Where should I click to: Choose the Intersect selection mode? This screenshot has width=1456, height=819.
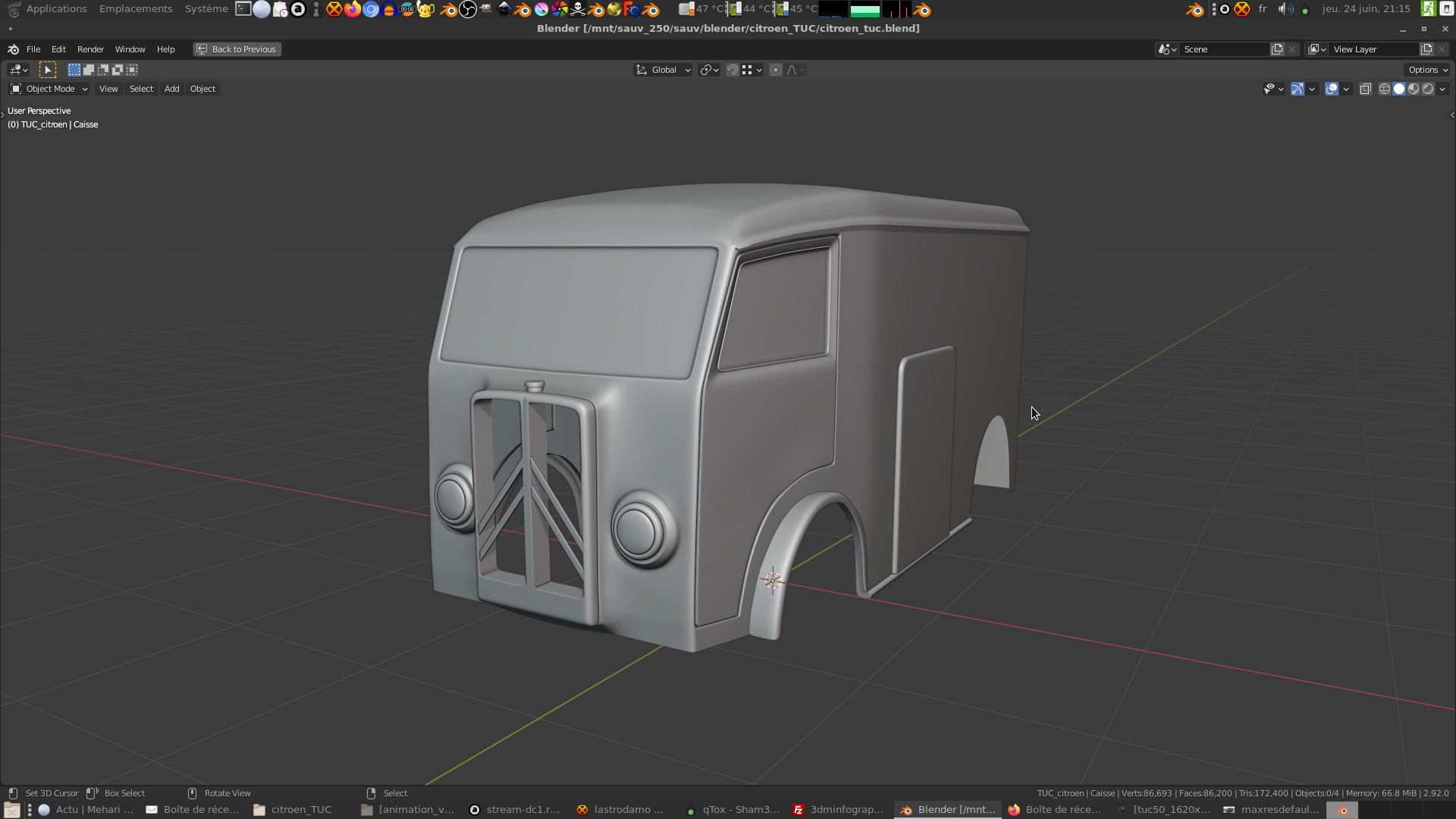pyautogui.click(x=132, y=70)
